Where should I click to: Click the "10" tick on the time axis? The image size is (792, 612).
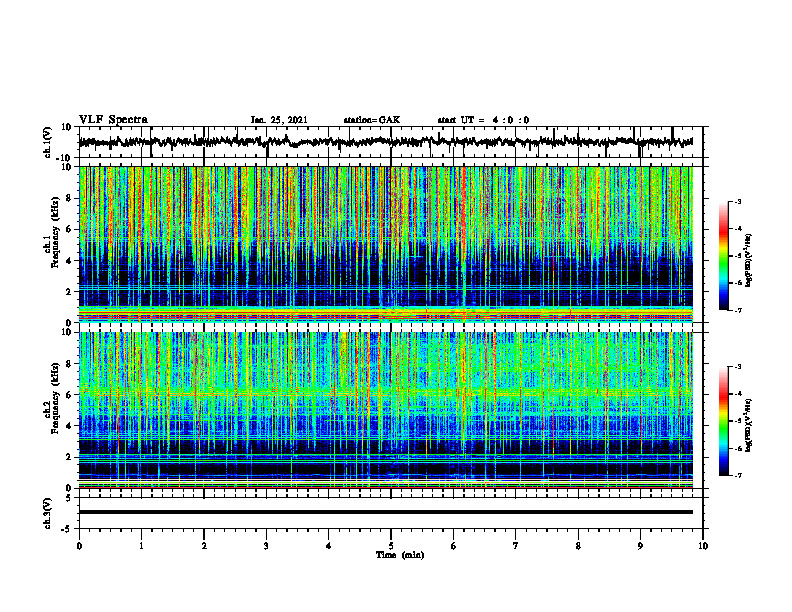pos(703,546)
